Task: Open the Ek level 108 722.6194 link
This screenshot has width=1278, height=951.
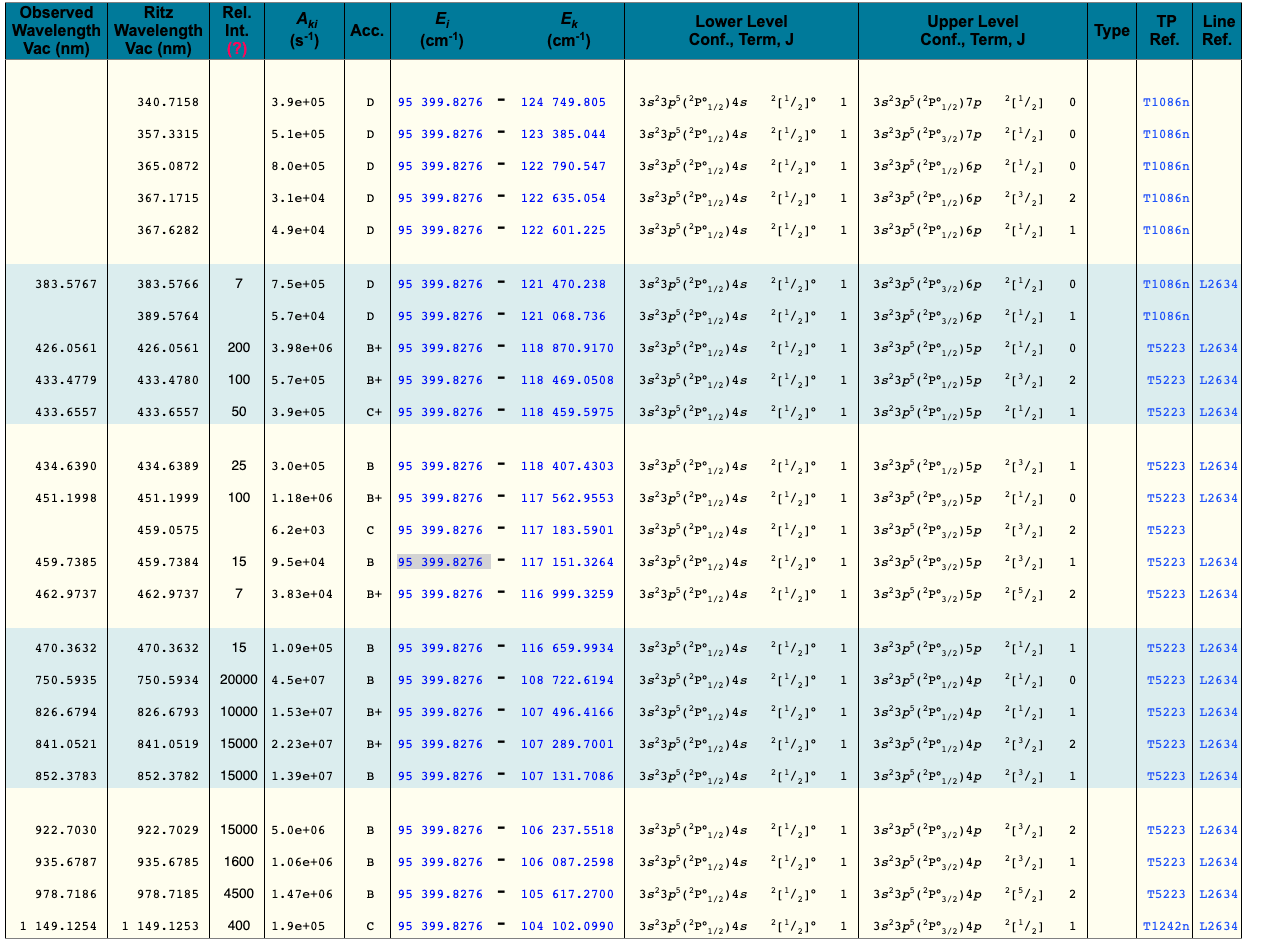Action: (x=567, y=680)
